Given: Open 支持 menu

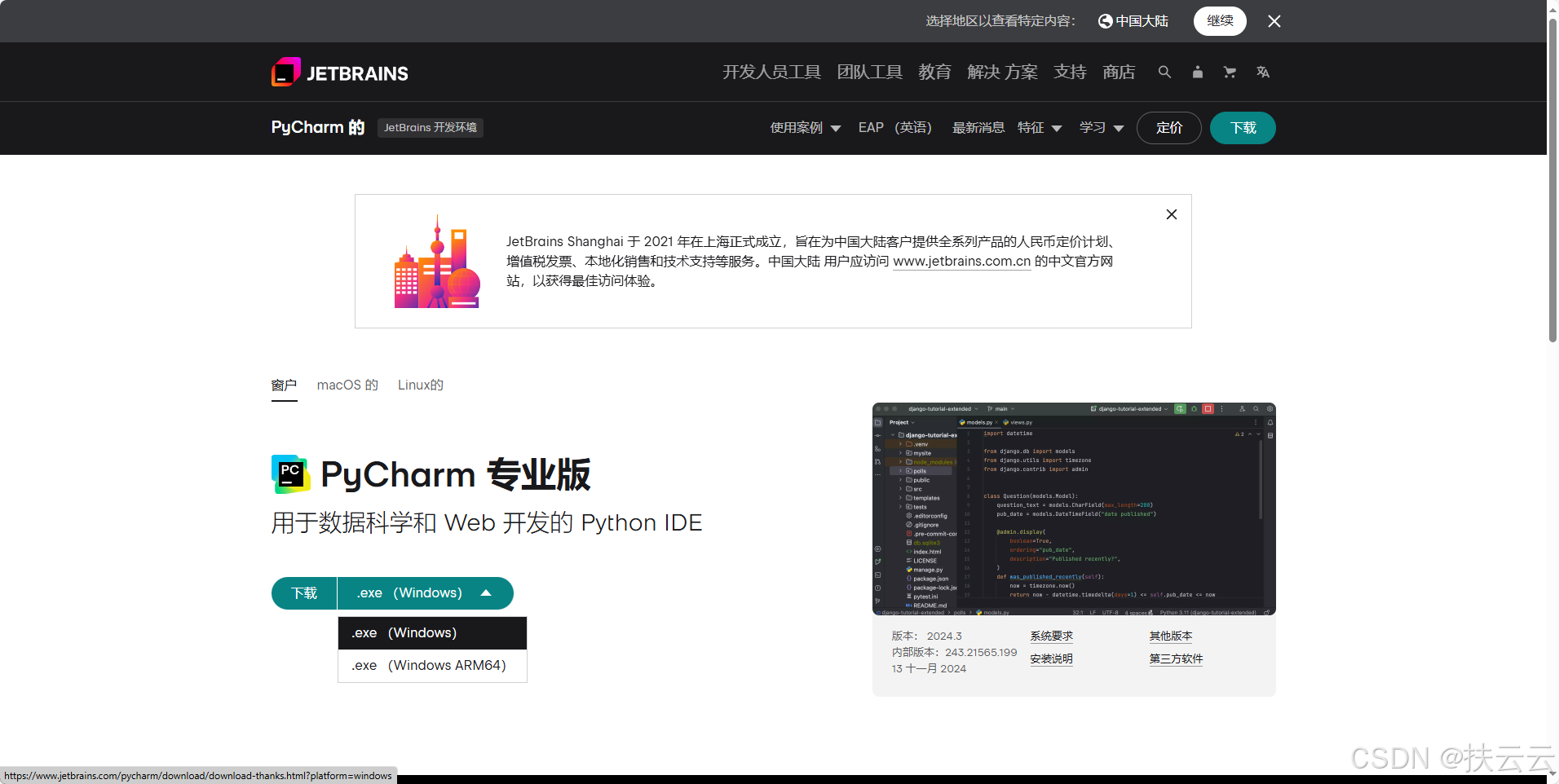Looking at the screenshot, I should coord(1070,72).
